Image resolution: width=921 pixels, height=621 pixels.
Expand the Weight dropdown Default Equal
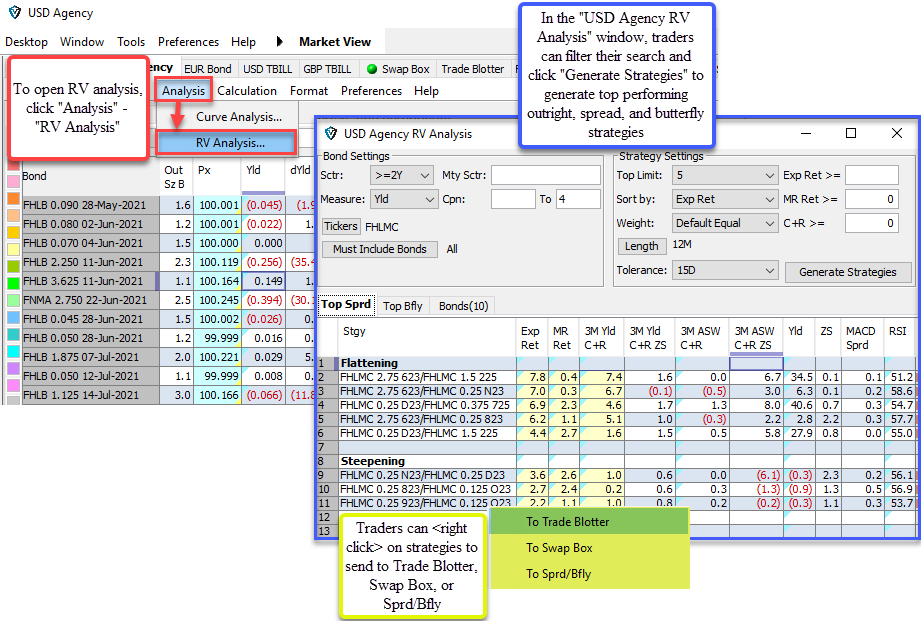725,223
